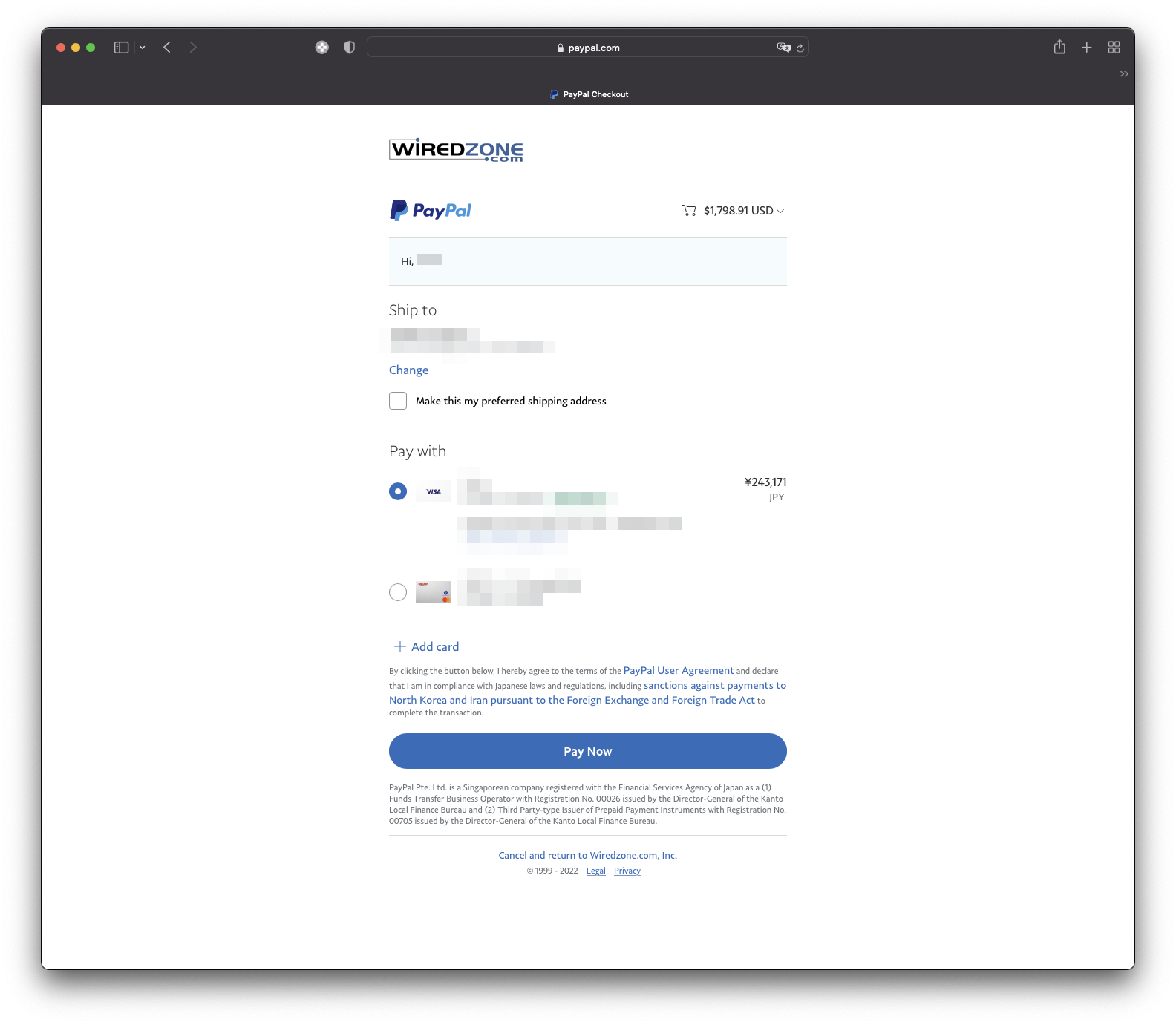
Task: Click Change shipping address link
Action: coord(408,370)
